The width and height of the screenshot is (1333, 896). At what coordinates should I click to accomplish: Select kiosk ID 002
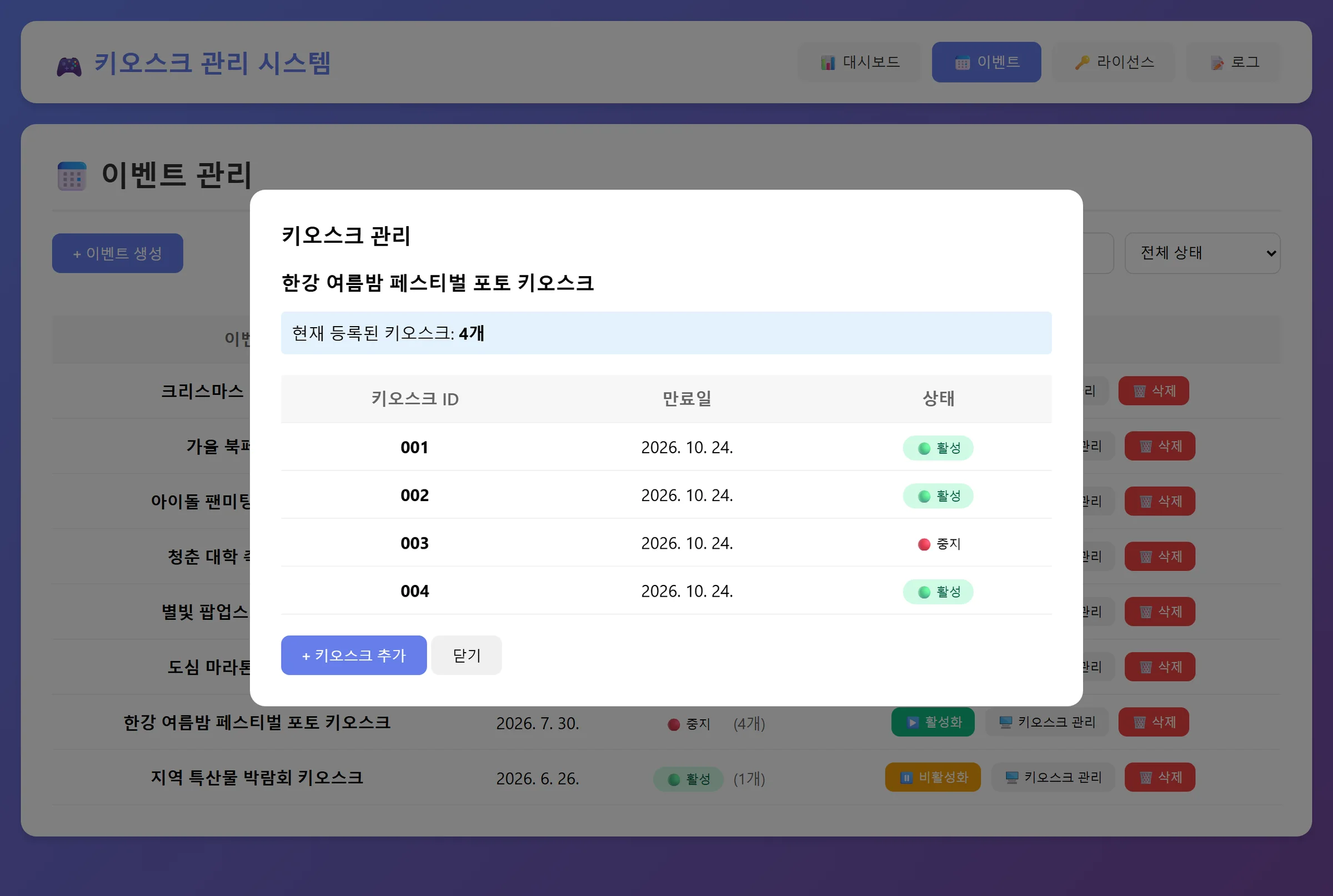click(x=414, y=495)
